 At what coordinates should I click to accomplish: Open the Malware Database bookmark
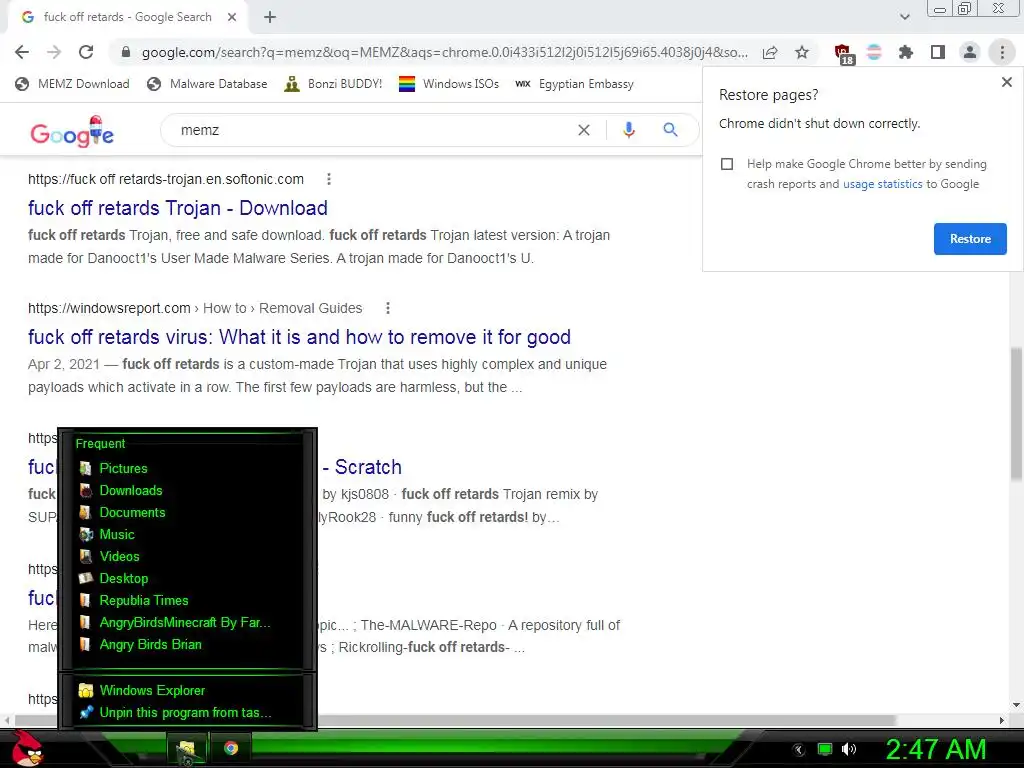[208, 84]
